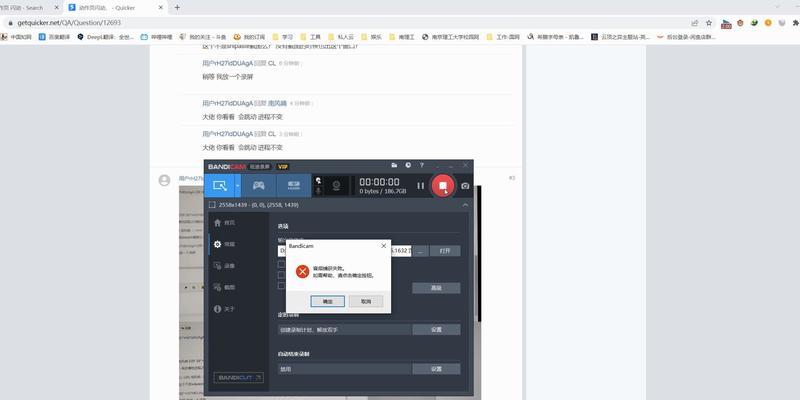The image size is (800, 400).
Task: Open the 哔哩哔哩 bookmark
Action: [157, 37]
